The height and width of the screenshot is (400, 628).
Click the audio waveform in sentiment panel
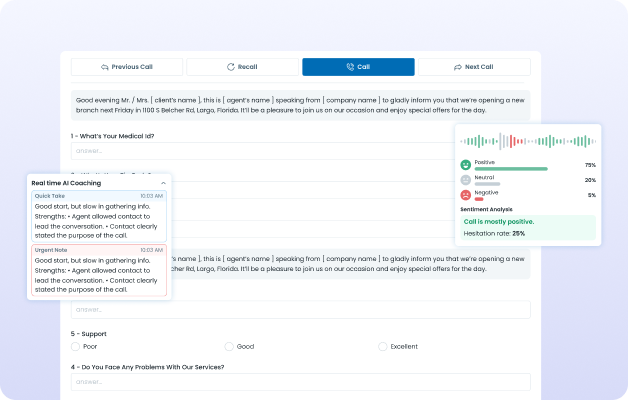[528, 141]
